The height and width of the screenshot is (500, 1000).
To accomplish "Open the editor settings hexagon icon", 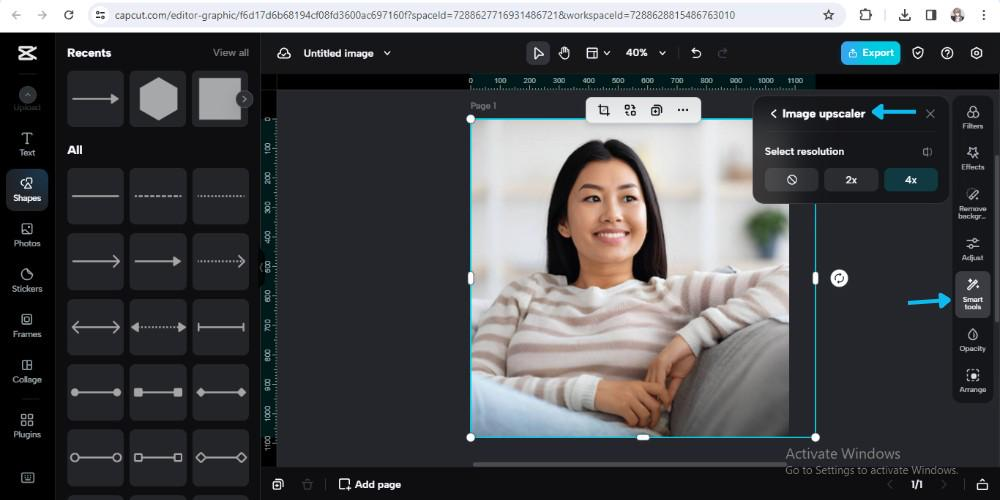I will [x=976, y=53].
